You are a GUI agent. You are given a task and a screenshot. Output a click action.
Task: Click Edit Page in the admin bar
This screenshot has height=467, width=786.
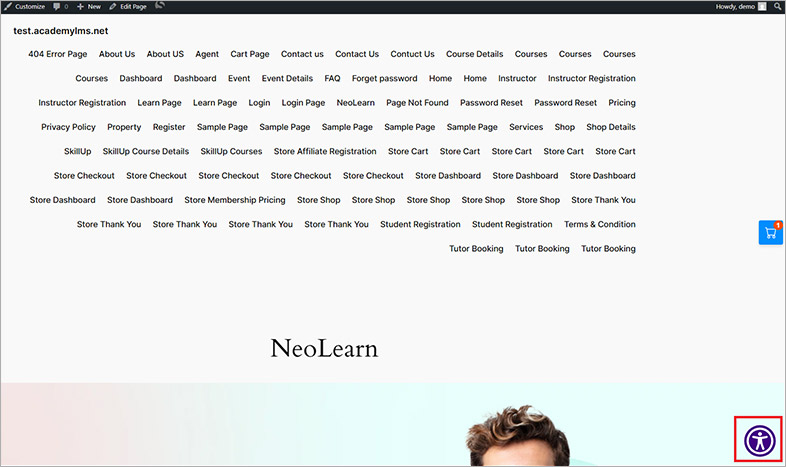128,7
